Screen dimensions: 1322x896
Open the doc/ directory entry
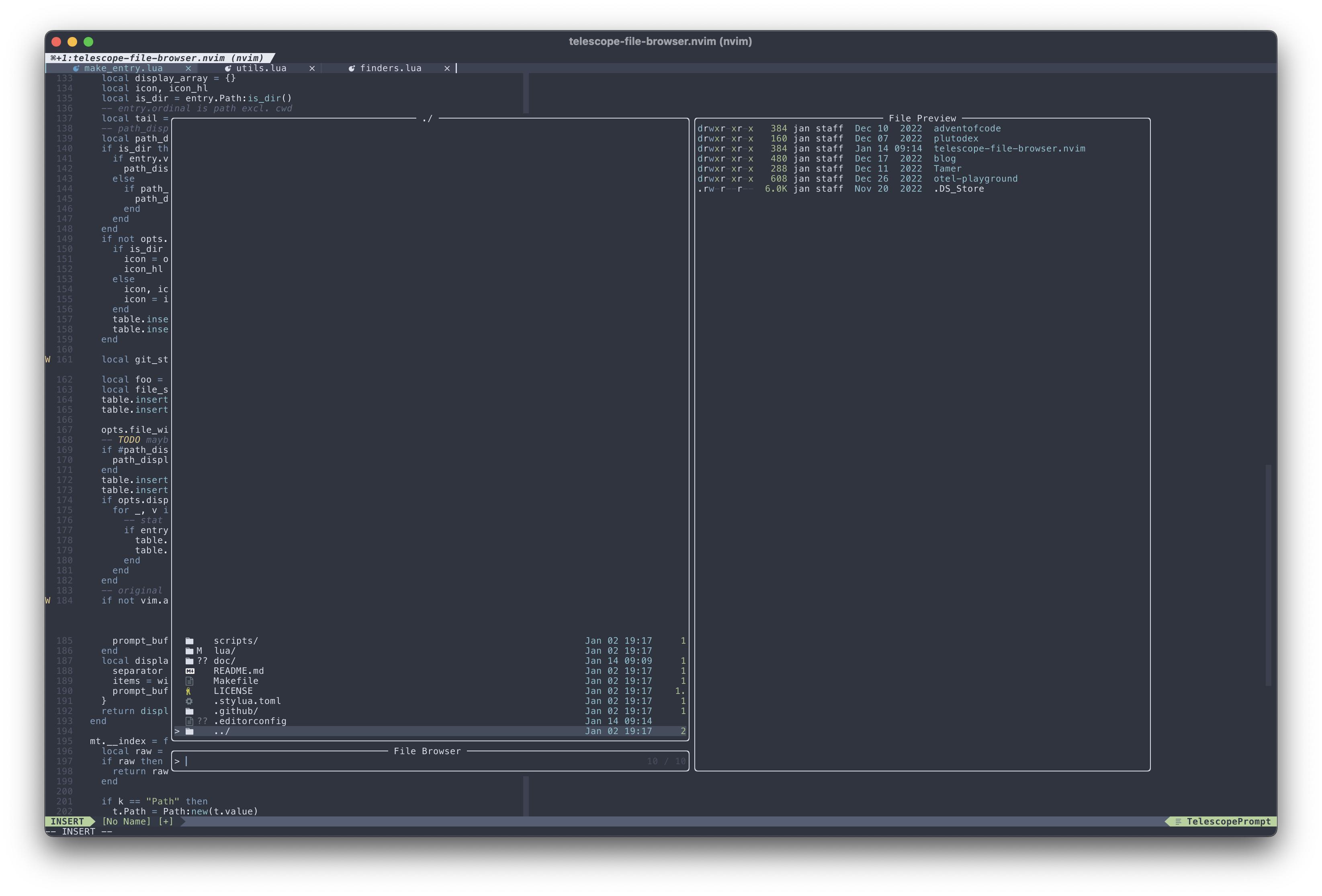pyautogui.click(x=224, y=661)
